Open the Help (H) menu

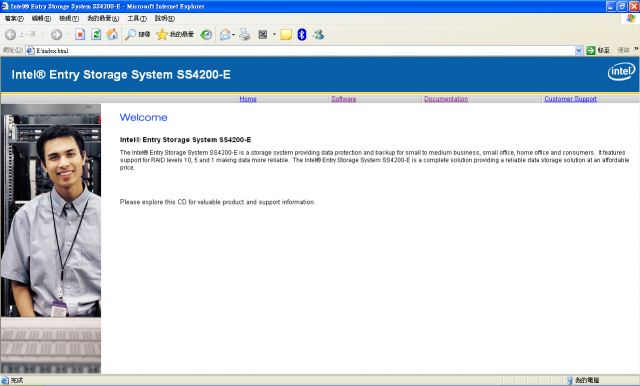164,18
